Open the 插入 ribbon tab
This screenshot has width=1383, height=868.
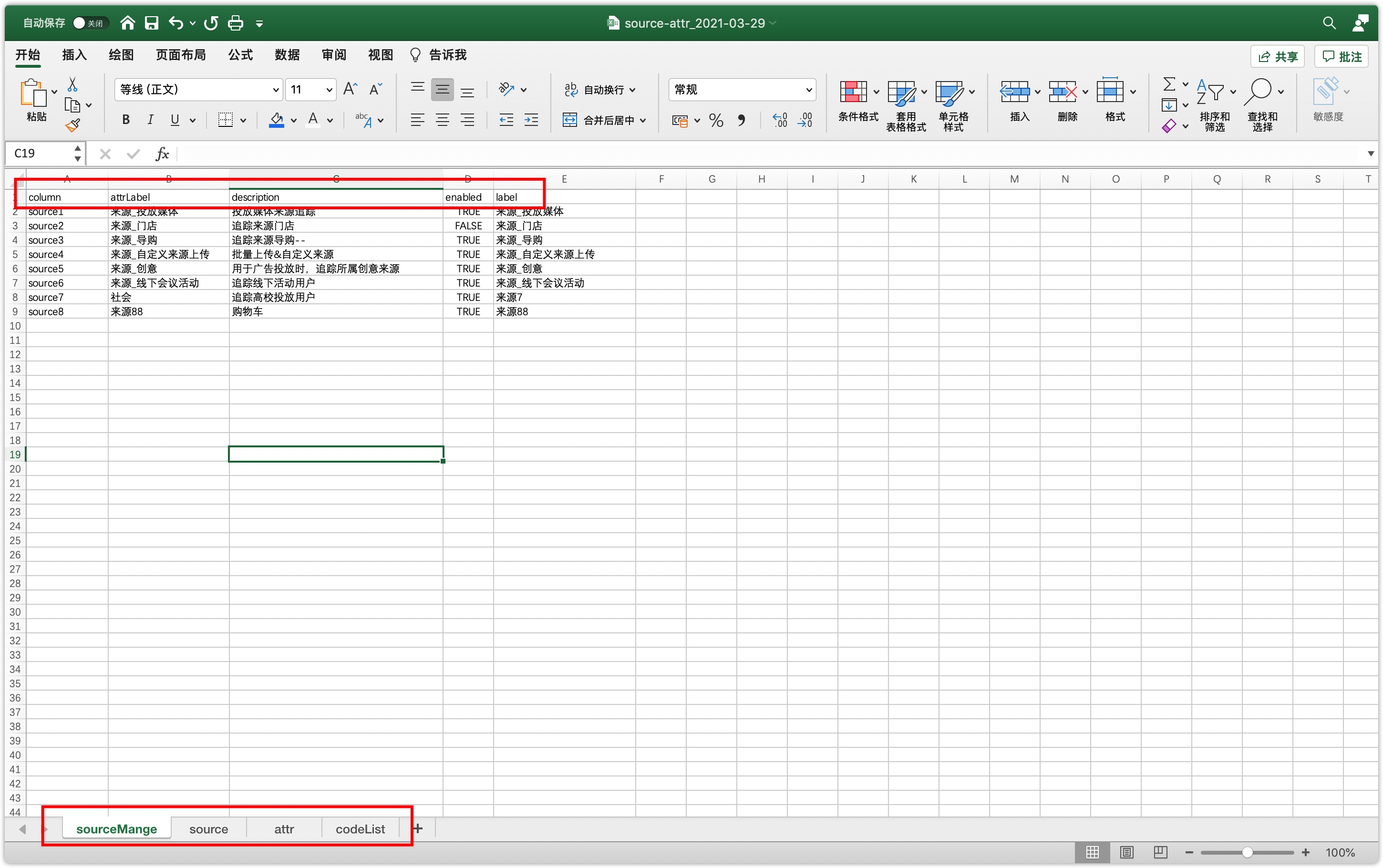74,55
